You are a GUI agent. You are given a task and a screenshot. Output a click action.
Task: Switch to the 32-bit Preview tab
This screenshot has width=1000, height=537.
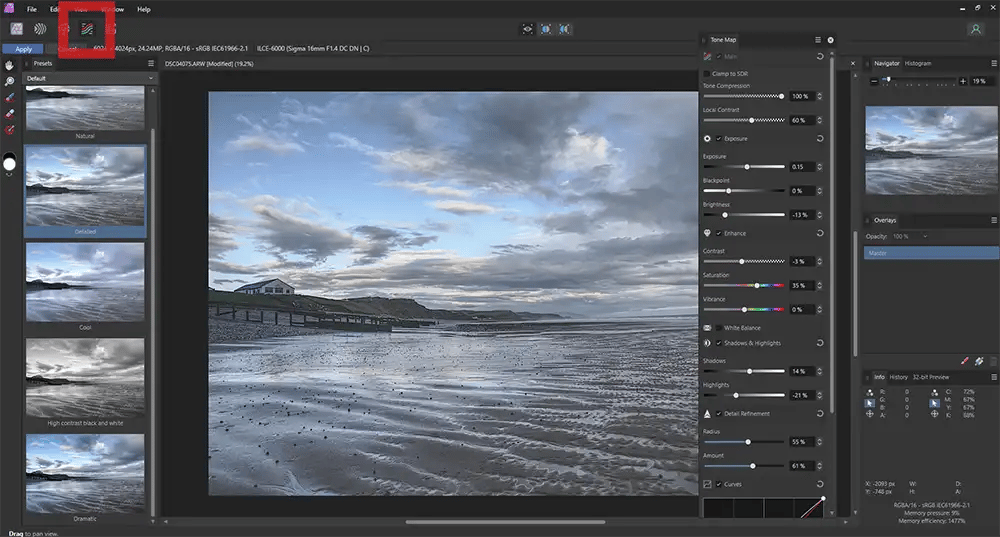click(x=930, y=377)
